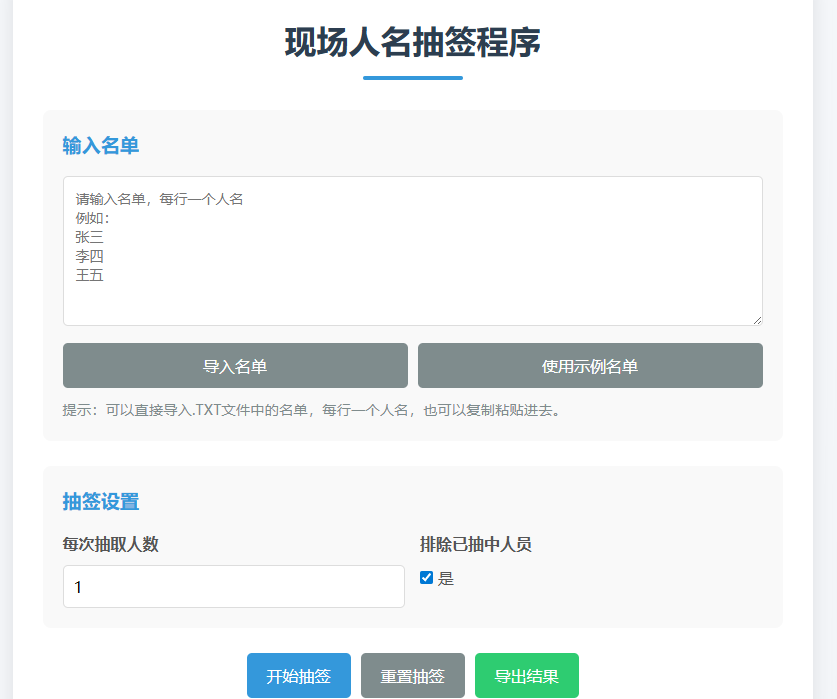Viewport: 837px width, 699px height.
Task: Start the draw with 开始抽签
Action: pyautogui.click(x=299, y=676)
